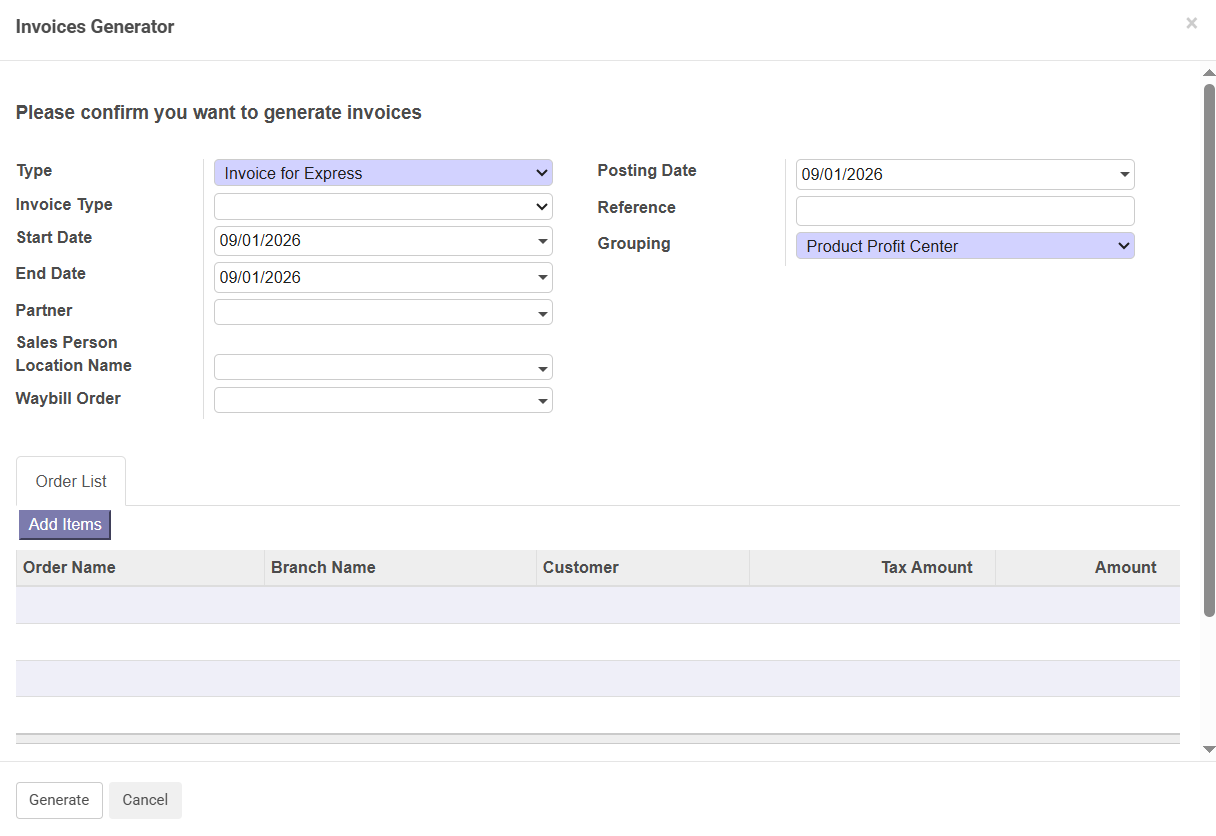Viewport: 1216px width, 836px height.
Task: Click the Cancel button
Action: click(145, 800)
